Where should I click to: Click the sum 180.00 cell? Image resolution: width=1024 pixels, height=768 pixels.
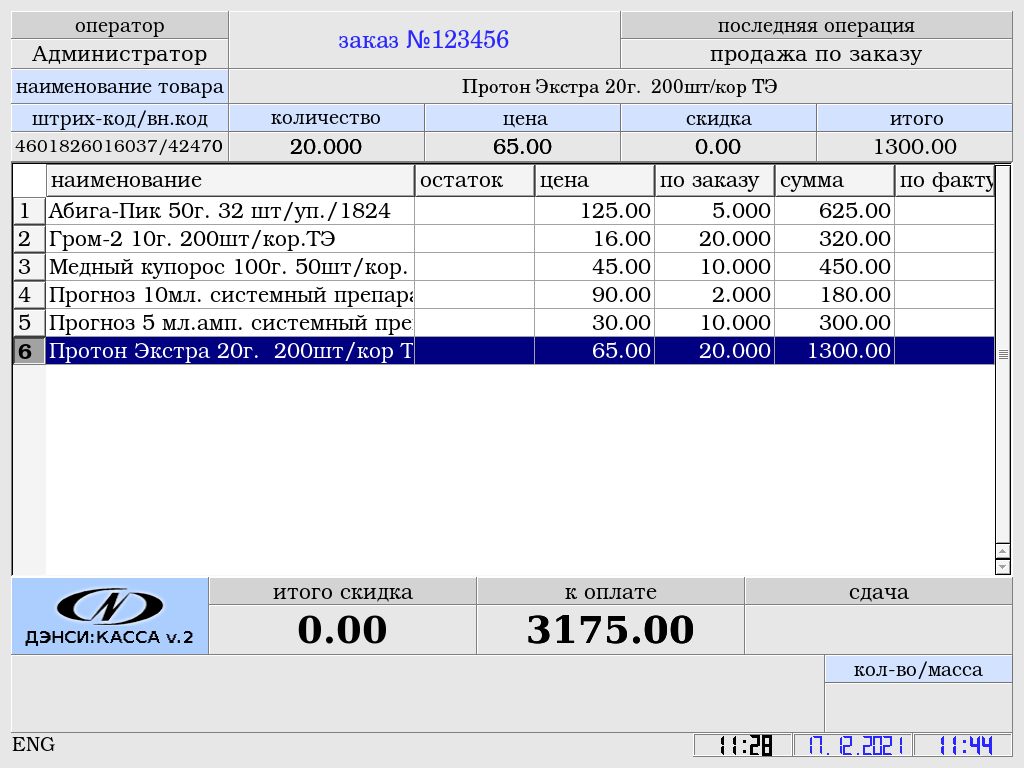pyautogui.click(x=835, y=295)
